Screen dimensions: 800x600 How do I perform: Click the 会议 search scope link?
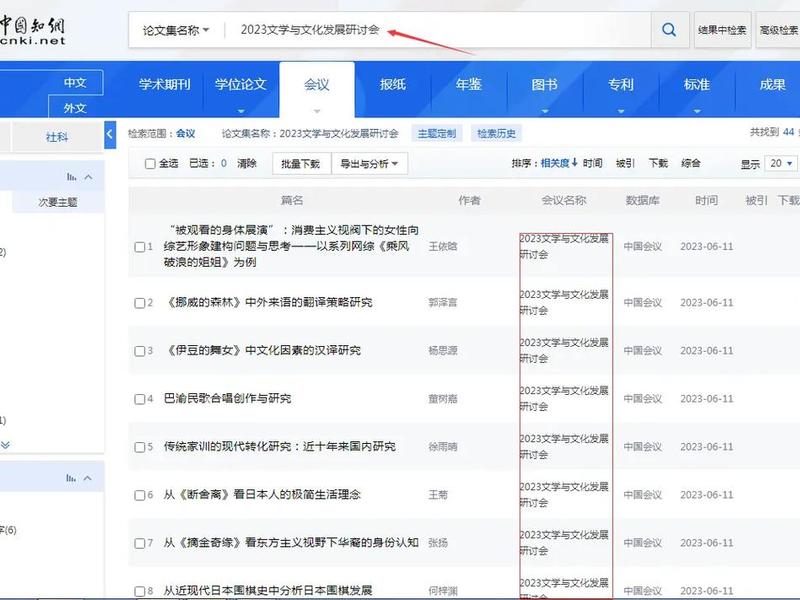186,134
